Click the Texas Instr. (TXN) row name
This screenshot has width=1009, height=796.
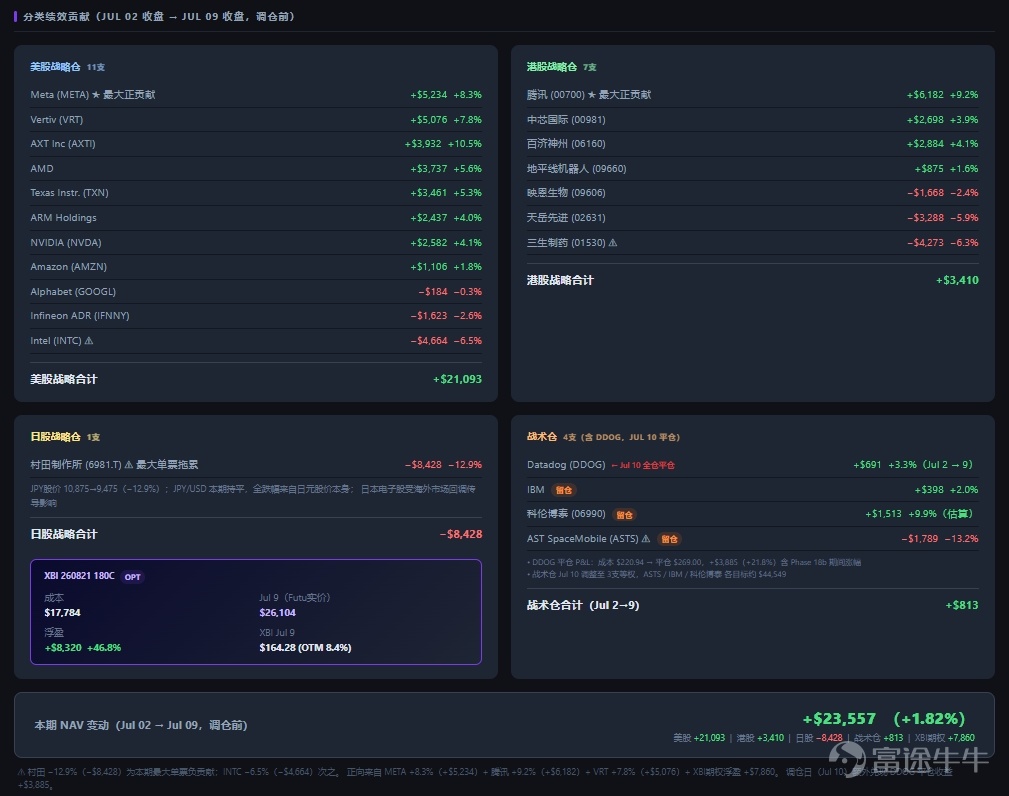point(69,192)
